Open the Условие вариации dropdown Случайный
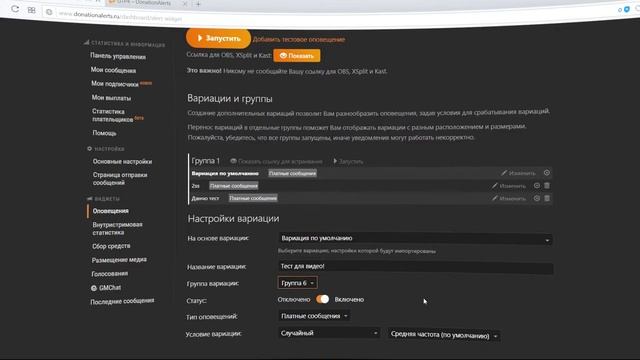Image resolution: width=640 pixels, height=360 pixels. tap(329, 333)
